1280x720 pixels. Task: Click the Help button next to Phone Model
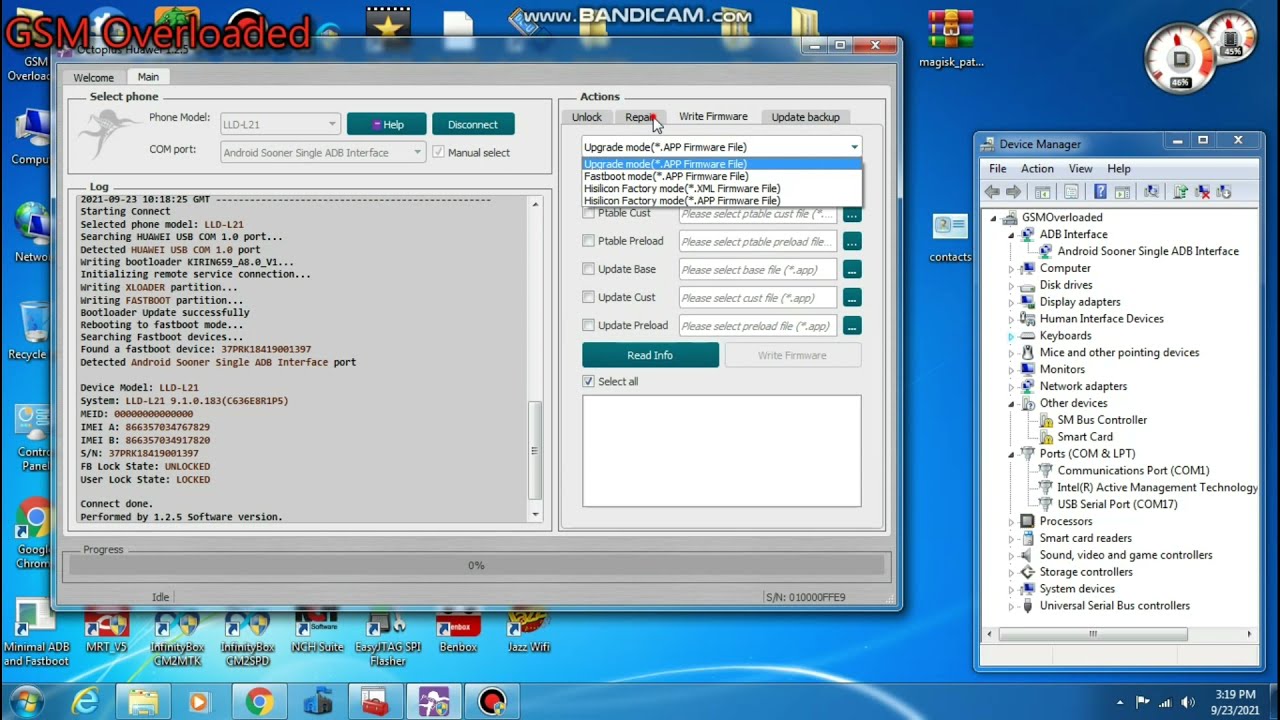387,124
